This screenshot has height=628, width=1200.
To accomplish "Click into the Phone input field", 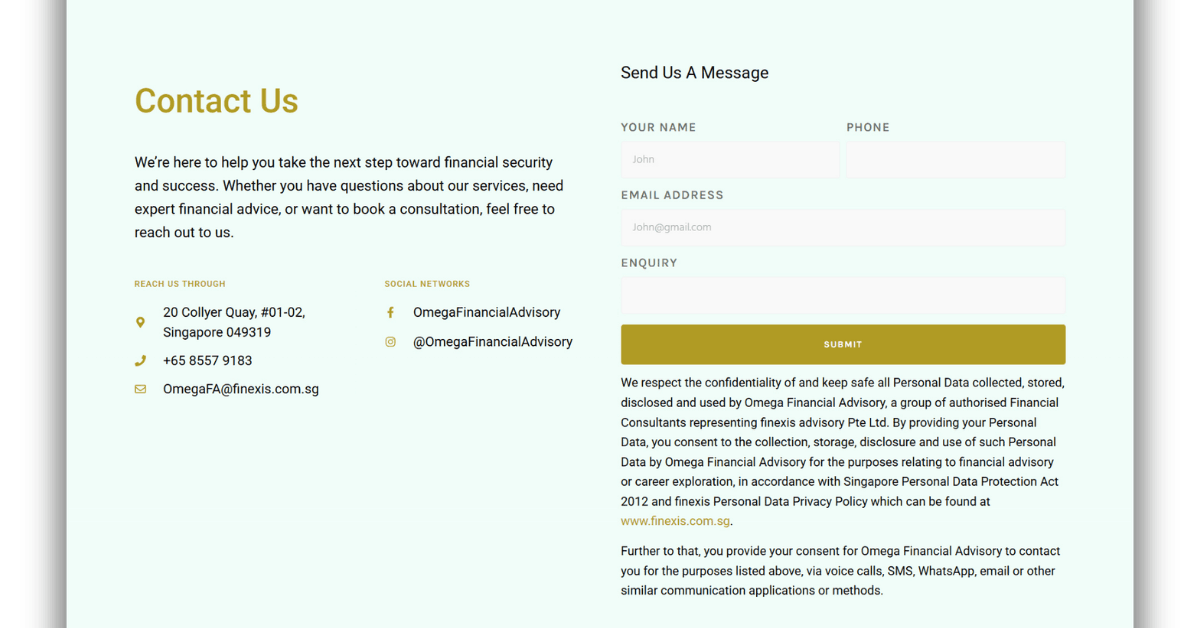I will [956, 160].
